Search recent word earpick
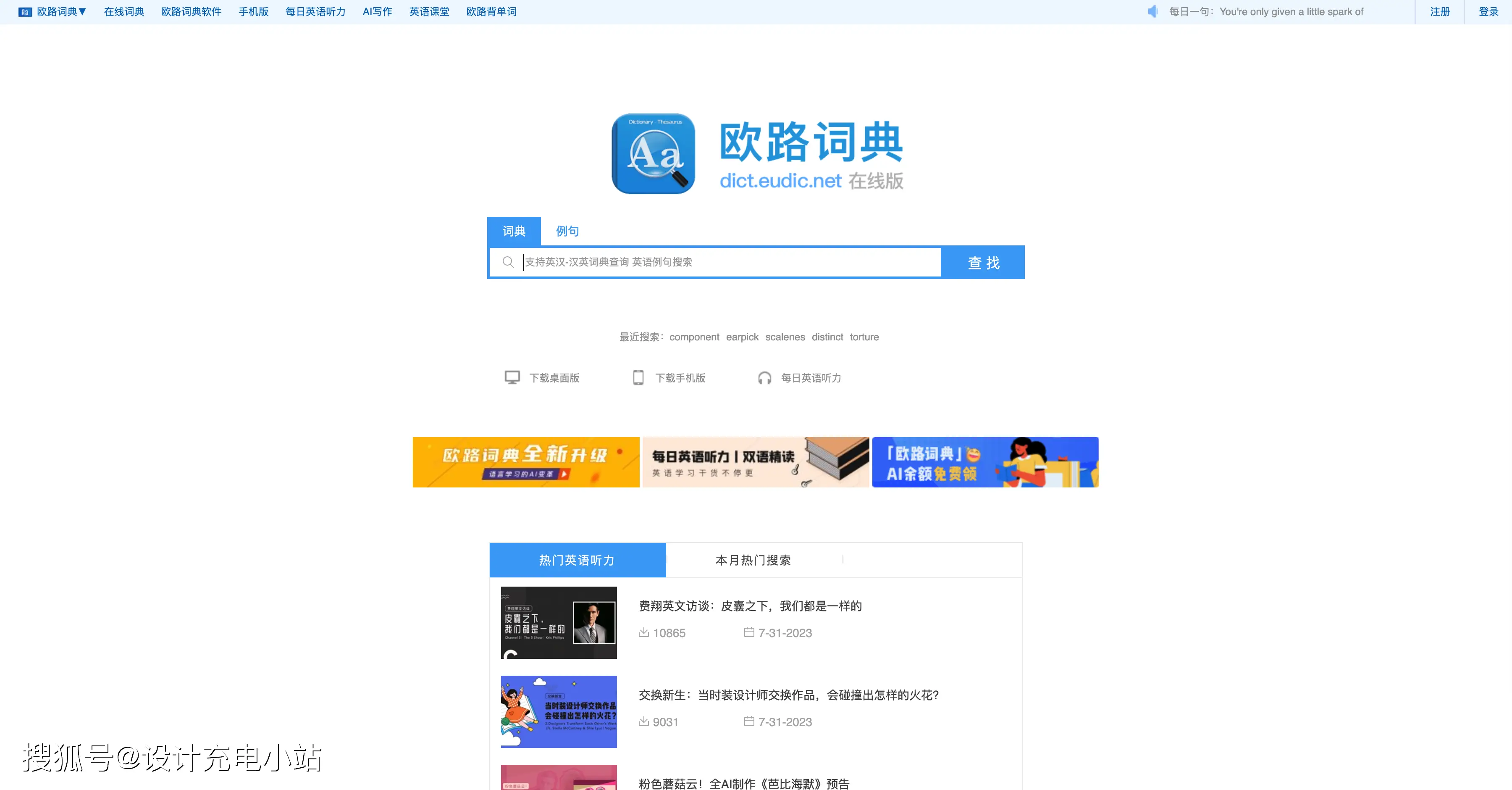 [742, 337]
